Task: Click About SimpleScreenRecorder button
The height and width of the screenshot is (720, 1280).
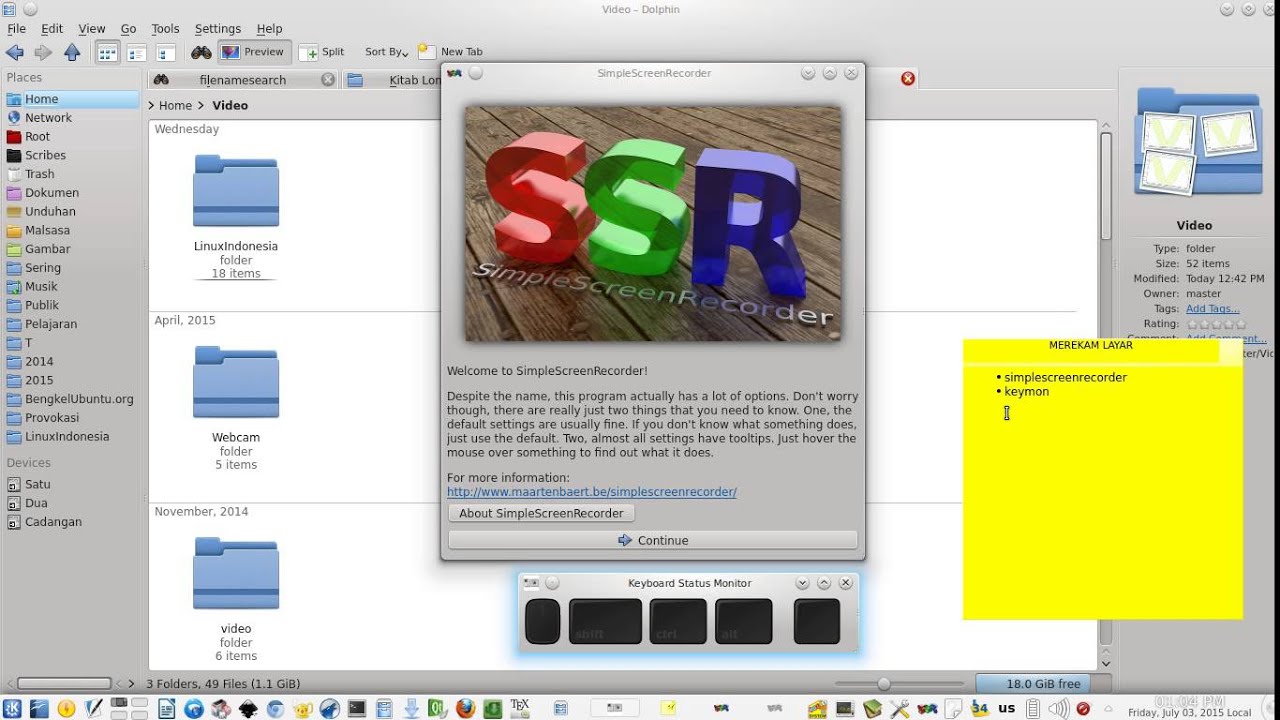Action: click(541, 513)
